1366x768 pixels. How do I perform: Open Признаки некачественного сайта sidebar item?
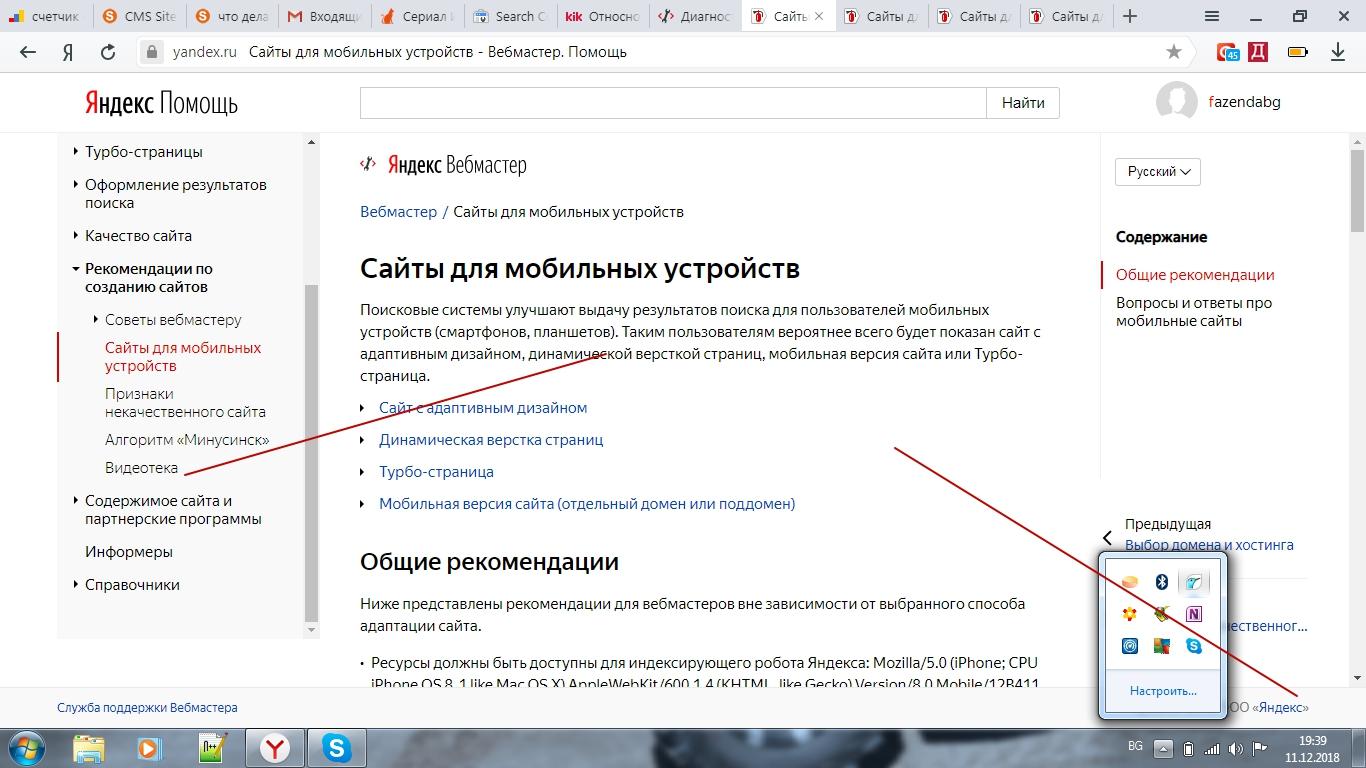pos(185,403)
